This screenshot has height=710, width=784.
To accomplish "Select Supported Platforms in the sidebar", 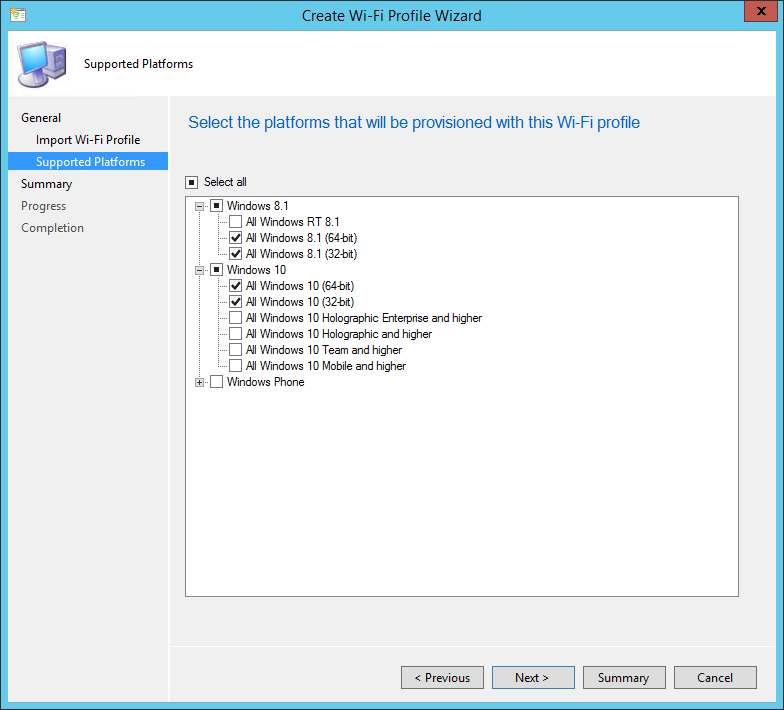I will tap(88, 162).
